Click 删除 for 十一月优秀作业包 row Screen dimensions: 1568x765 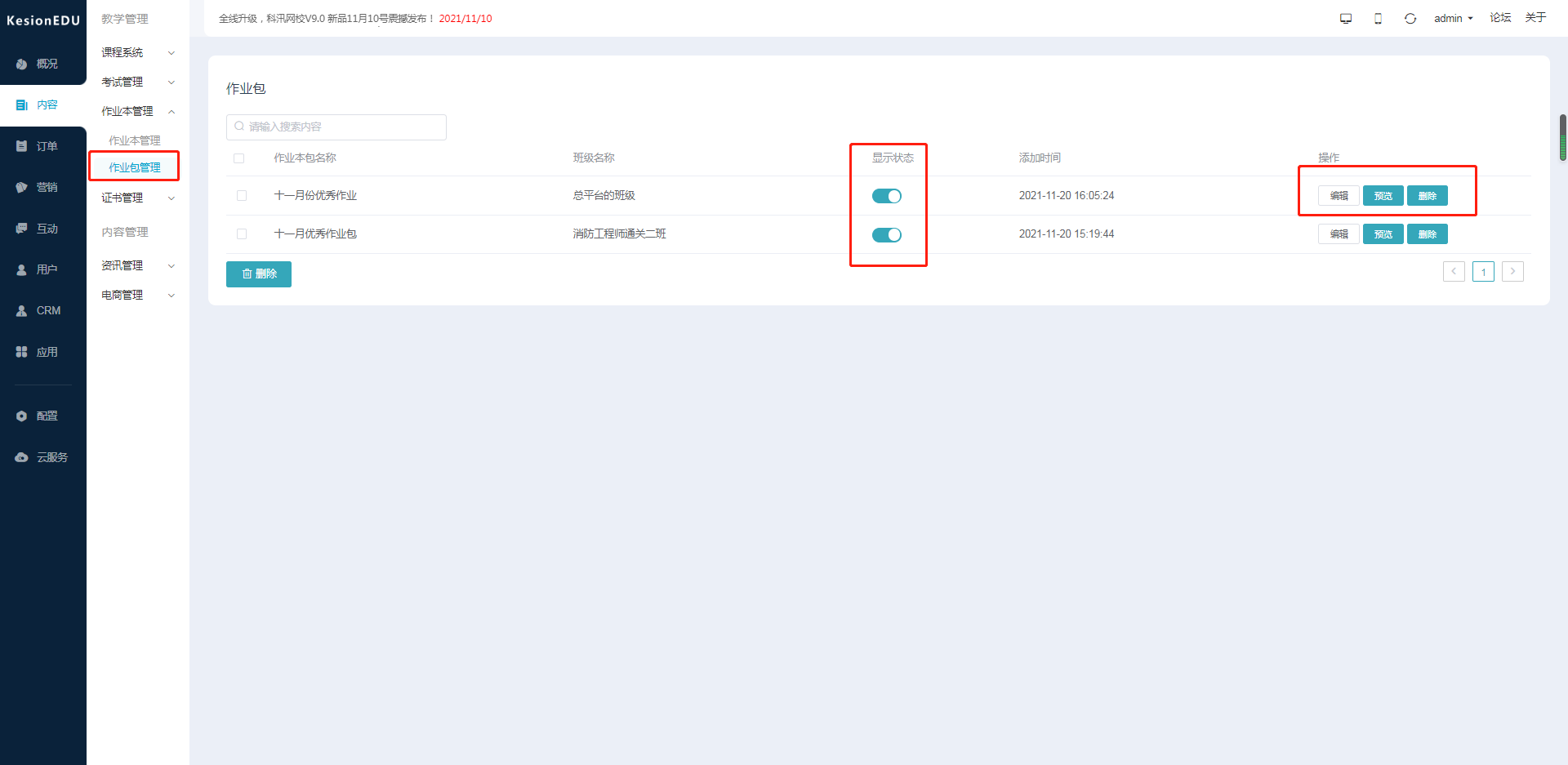click(1428, 234)
